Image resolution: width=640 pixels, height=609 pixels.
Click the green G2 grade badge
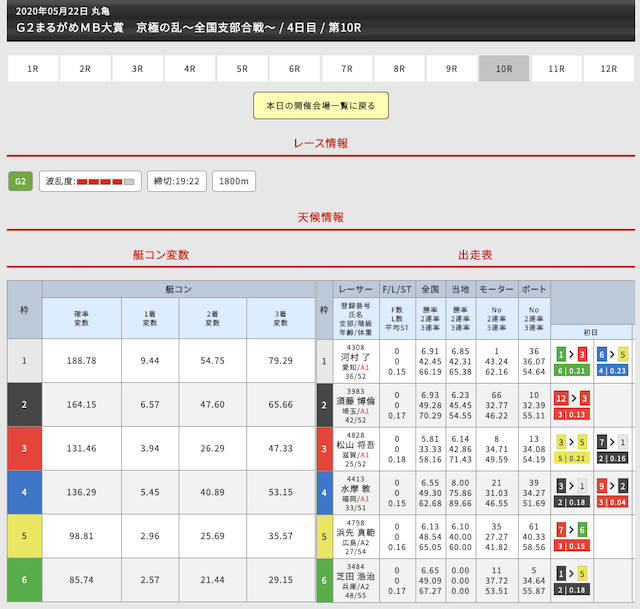[20, 181]
